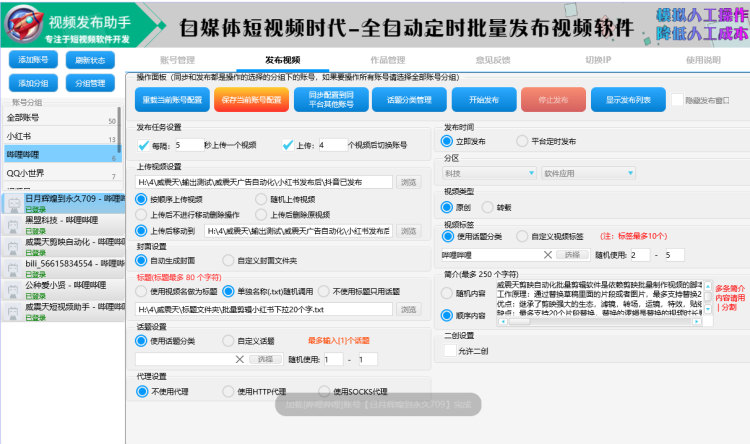
Task: Enable 隐藏发布窗口 checkbox
Action: point(677,100)
